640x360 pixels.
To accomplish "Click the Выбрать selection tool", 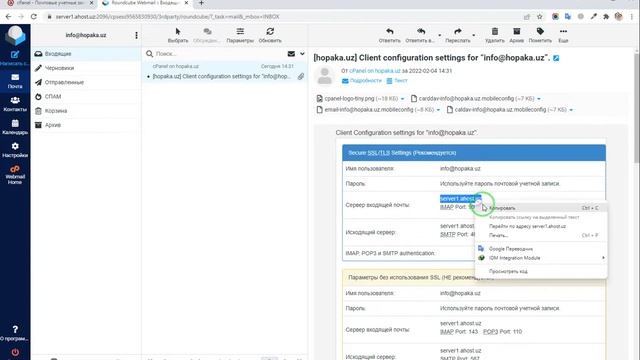I will 178,35.
